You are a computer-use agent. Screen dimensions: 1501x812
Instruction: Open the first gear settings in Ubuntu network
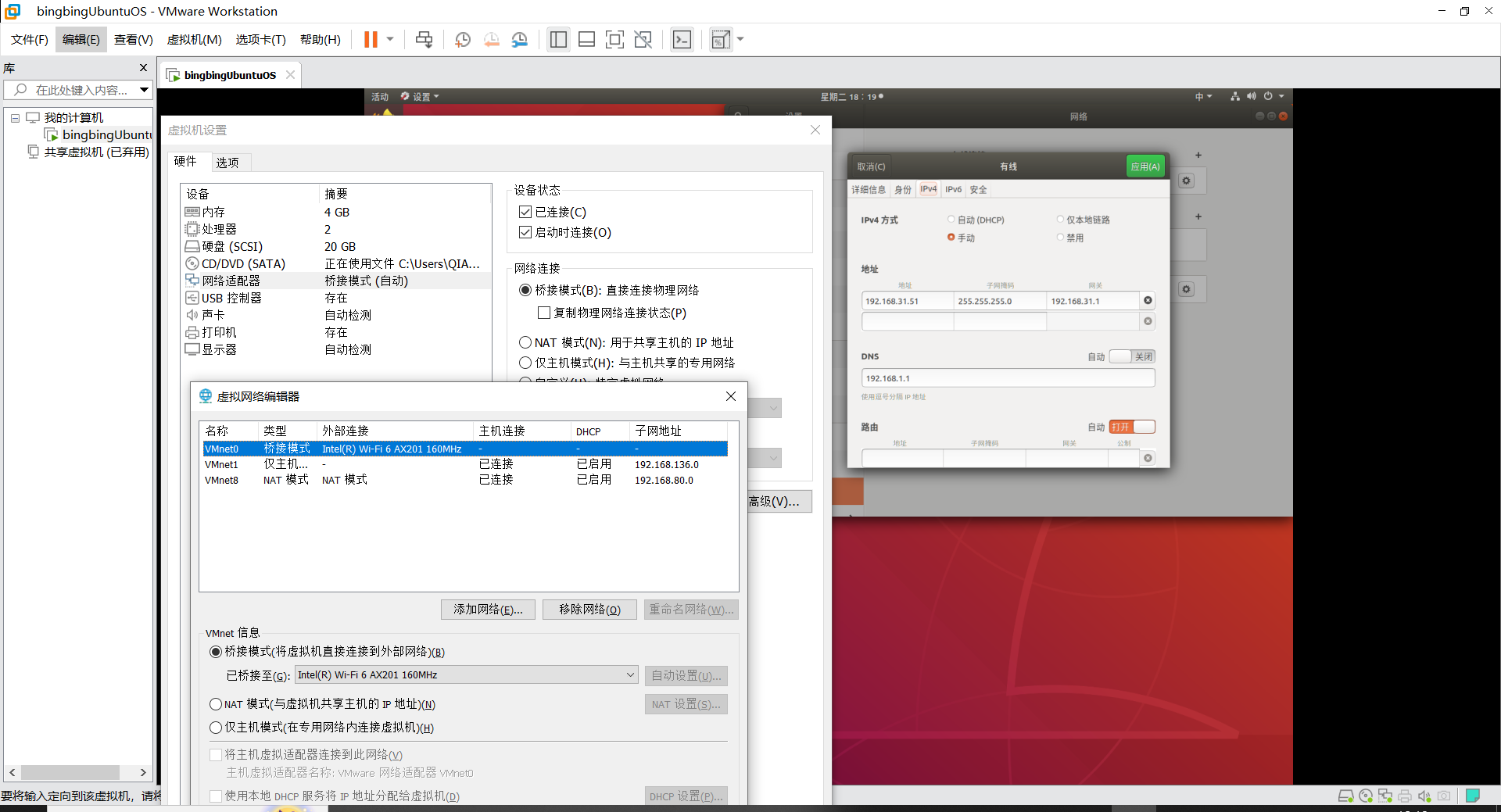point(1186,181)
